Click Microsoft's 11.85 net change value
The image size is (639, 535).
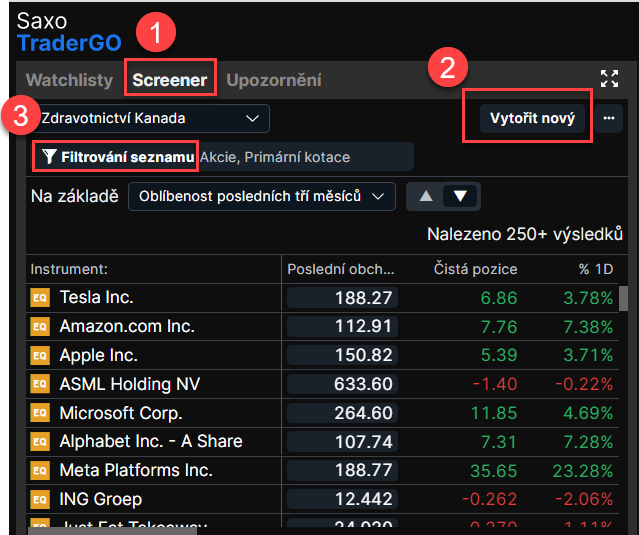pos(494,413)
